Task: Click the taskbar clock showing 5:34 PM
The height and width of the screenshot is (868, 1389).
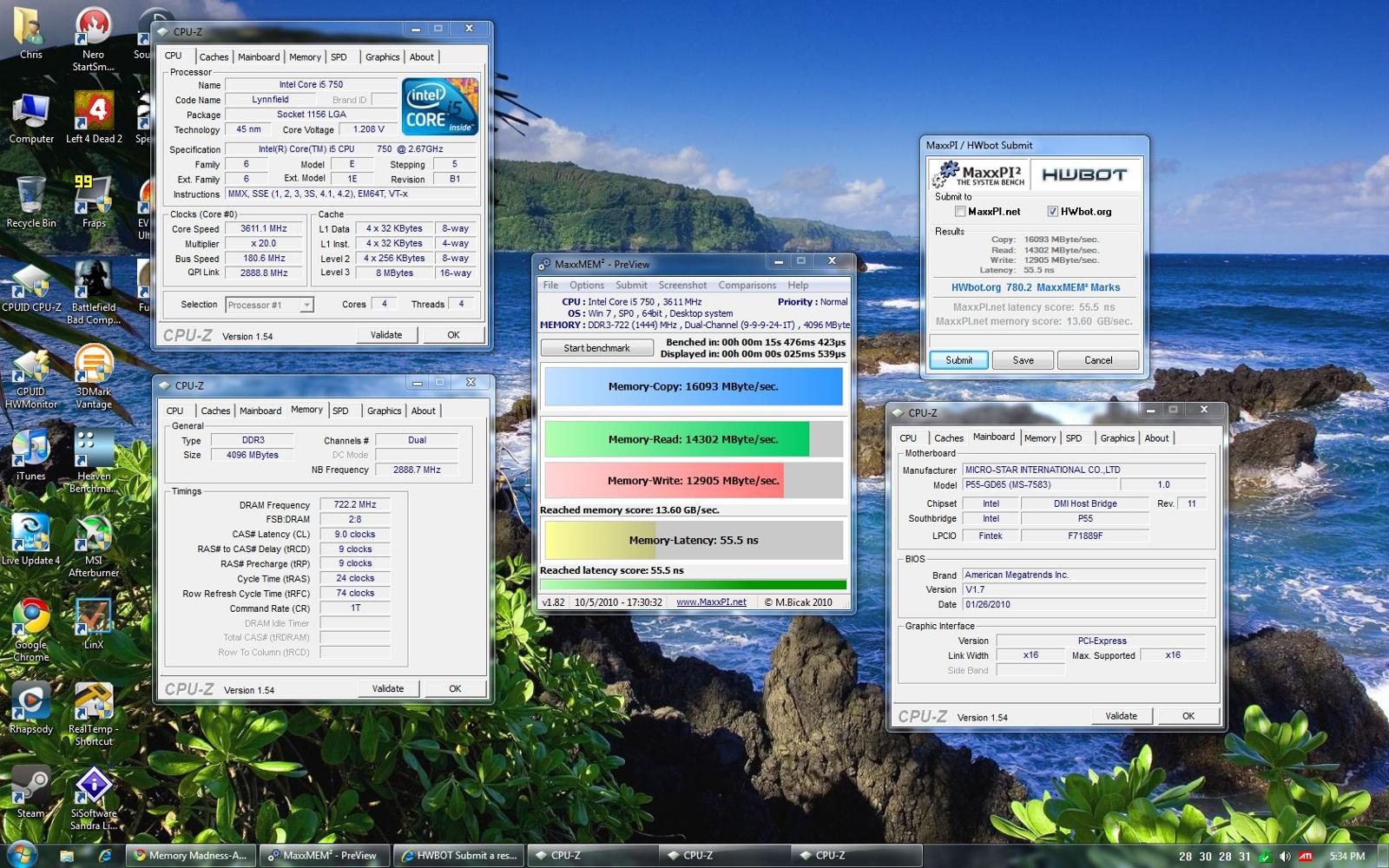Action: tap(1347, 856)
